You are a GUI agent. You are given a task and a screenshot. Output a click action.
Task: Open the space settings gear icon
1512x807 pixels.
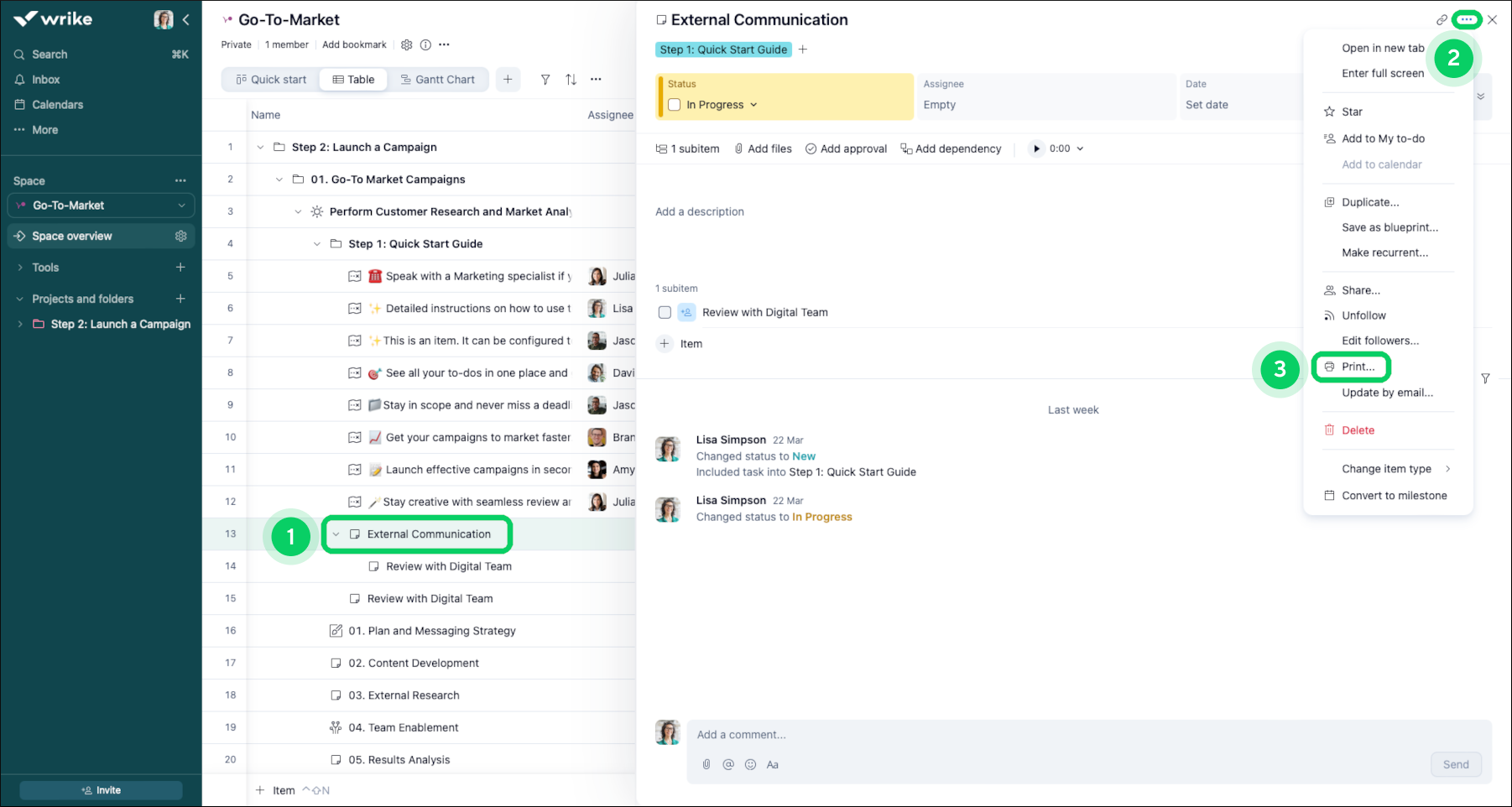407,44
